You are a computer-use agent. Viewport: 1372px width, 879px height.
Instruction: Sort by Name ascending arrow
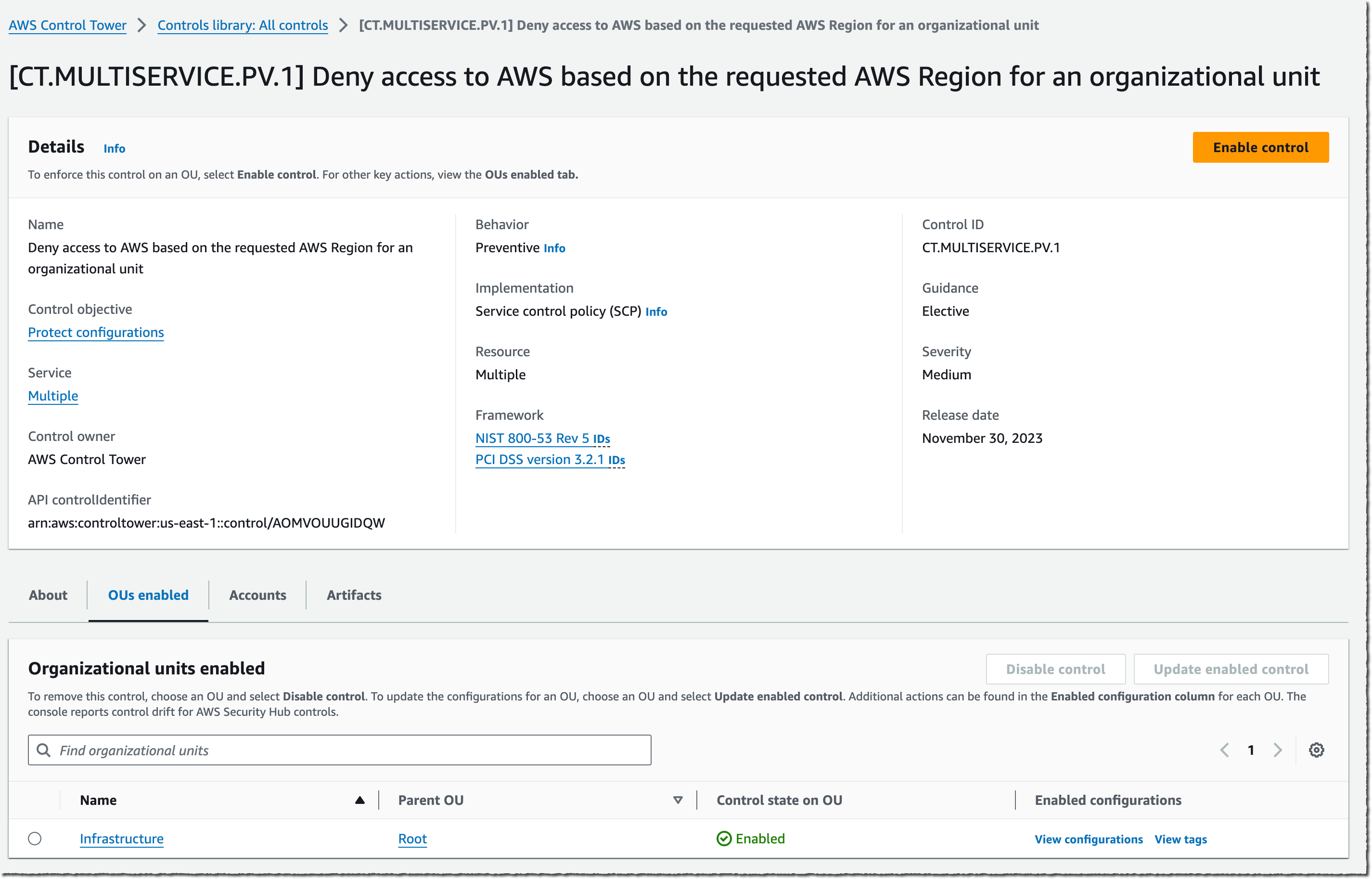click(359, 800)
